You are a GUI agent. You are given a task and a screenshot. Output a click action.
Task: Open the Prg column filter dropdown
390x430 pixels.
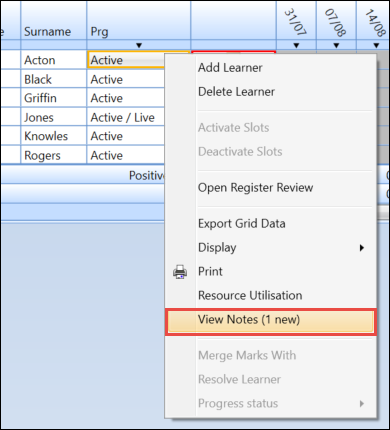pyautogui.click(x=139, y=45)
